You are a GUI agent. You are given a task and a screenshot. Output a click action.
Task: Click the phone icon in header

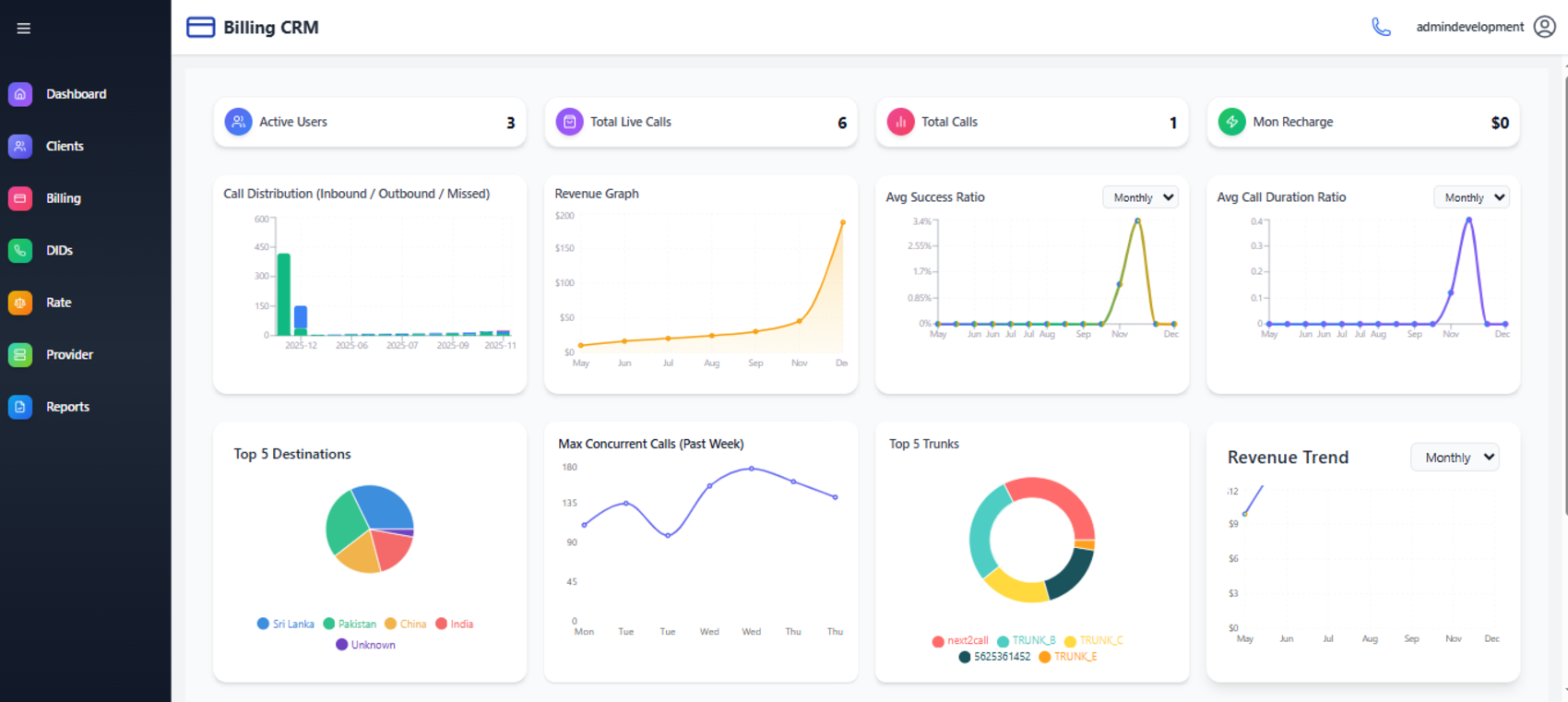pos(1381,28)
